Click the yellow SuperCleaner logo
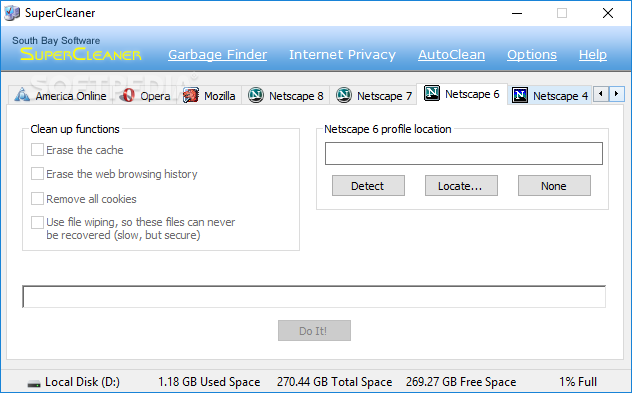The height and width of the screenshot is (393, 632). 81,54
